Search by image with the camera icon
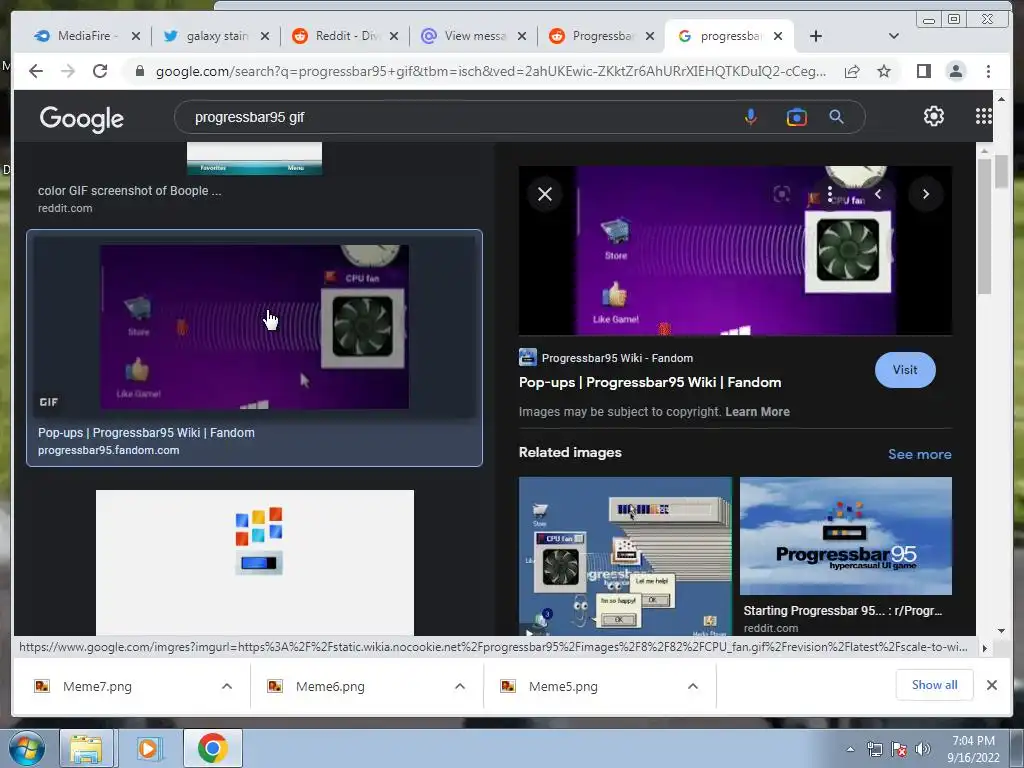 pyautogui.click(x=796, y=117)
